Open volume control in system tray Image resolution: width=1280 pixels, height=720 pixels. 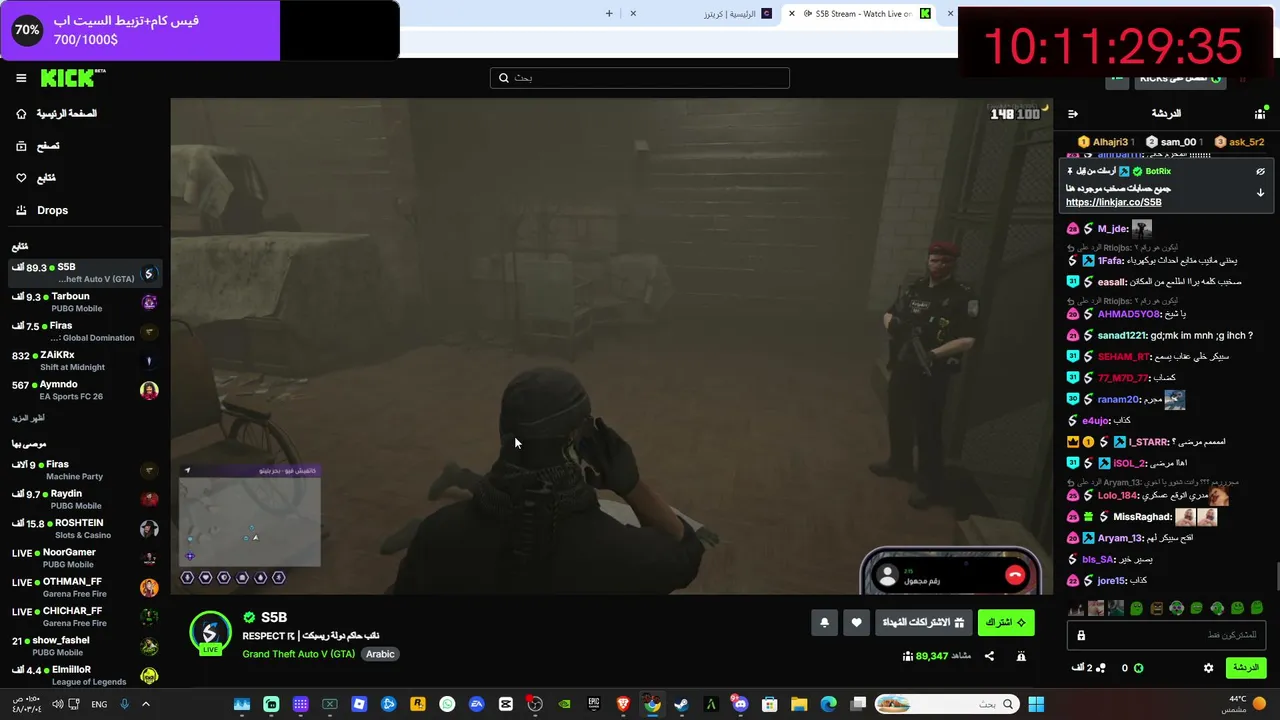(58, 704)
